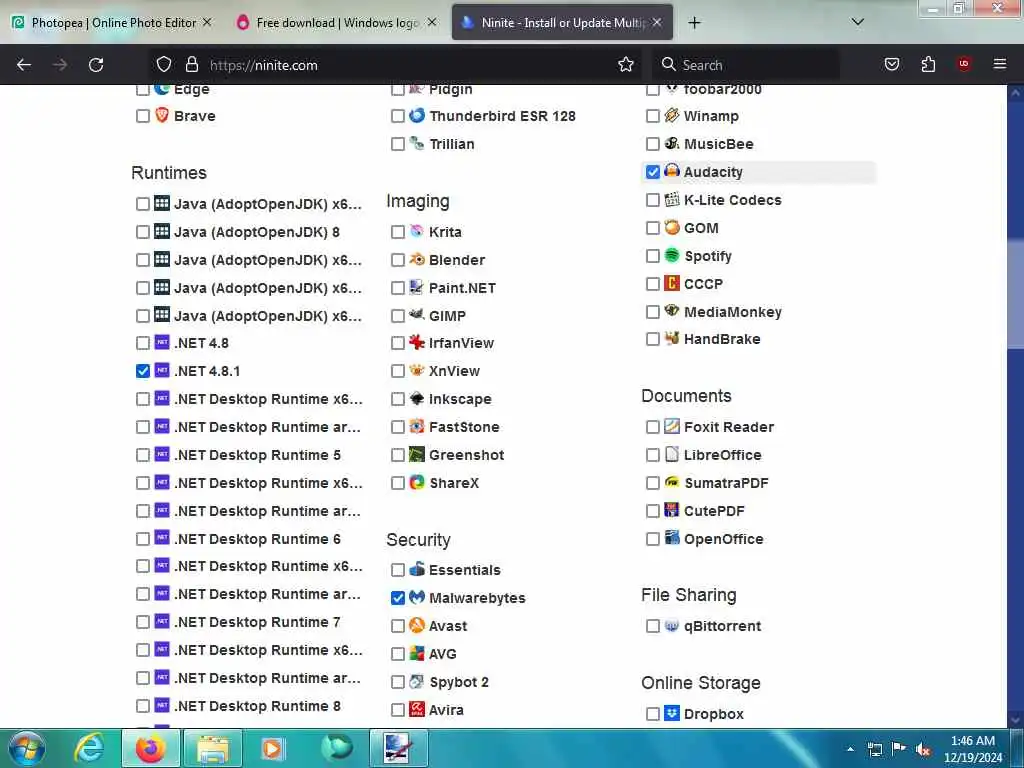
Task: Click the .NET Desktop Runtime 7 label
Action: click(x=257, y=622)
